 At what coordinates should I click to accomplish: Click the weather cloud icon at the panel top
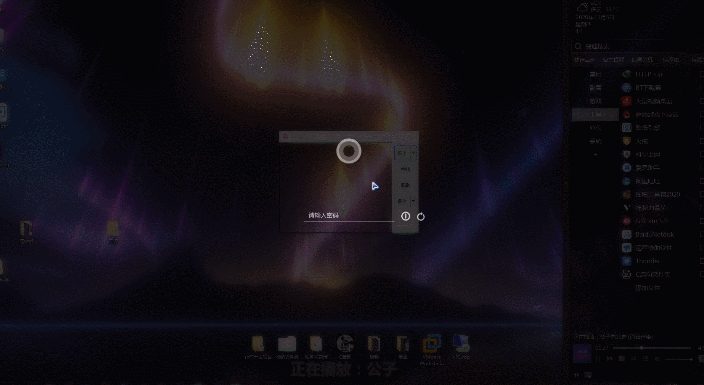coord(582,7)
